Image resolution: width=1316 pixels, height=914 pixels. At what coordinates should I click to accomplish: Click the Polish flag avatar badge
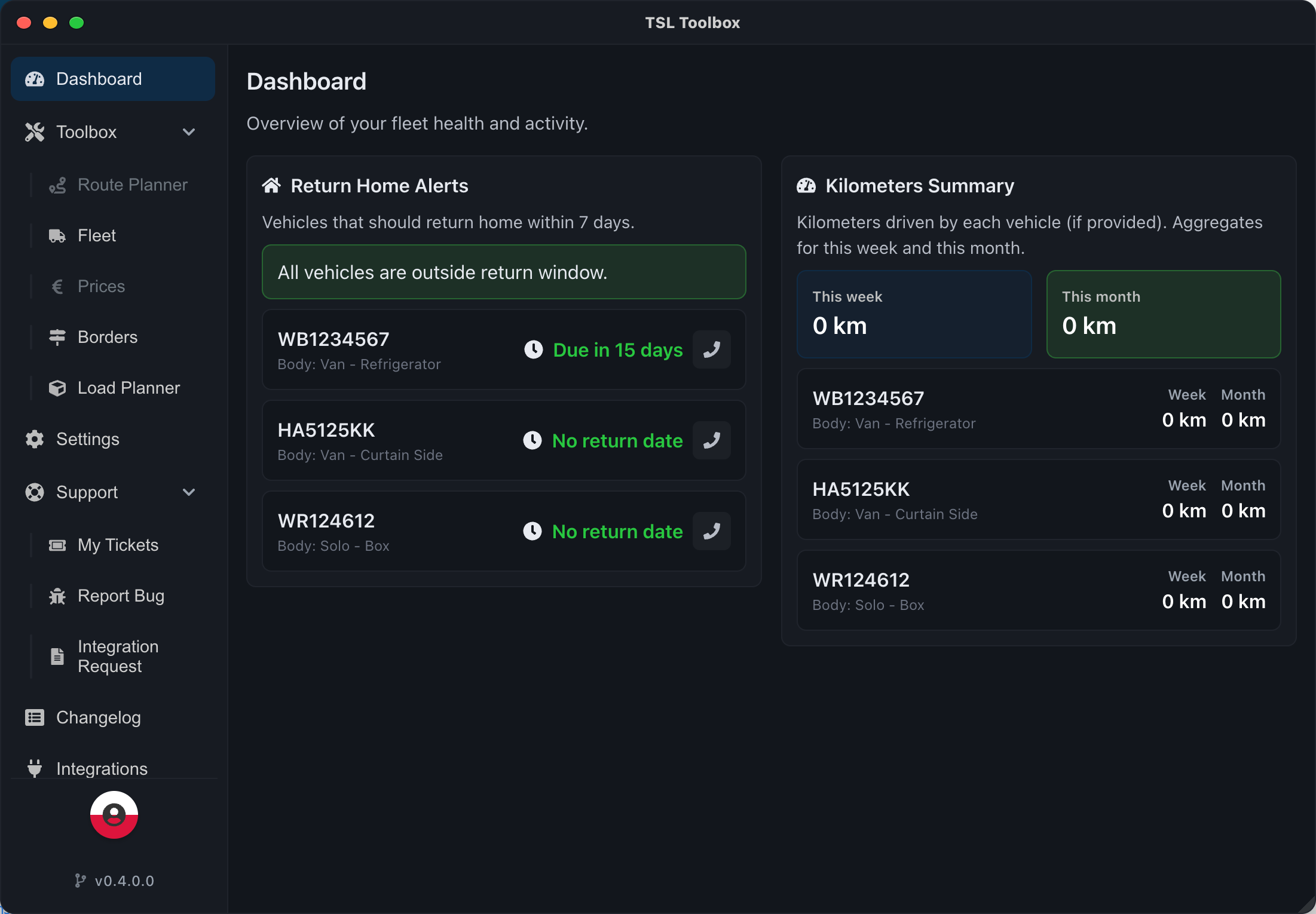[x=114, y=814]
